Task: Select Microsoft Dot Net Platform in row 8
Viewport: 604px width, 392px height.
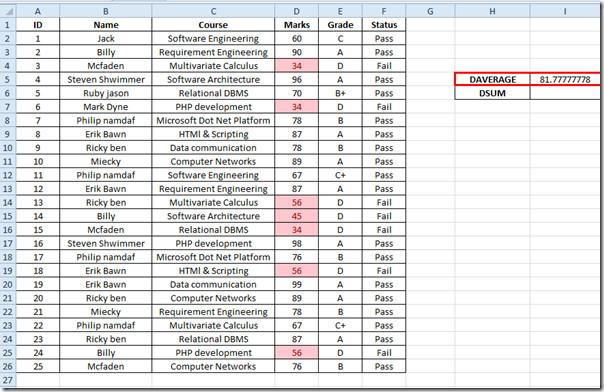Action: point(213,121)
